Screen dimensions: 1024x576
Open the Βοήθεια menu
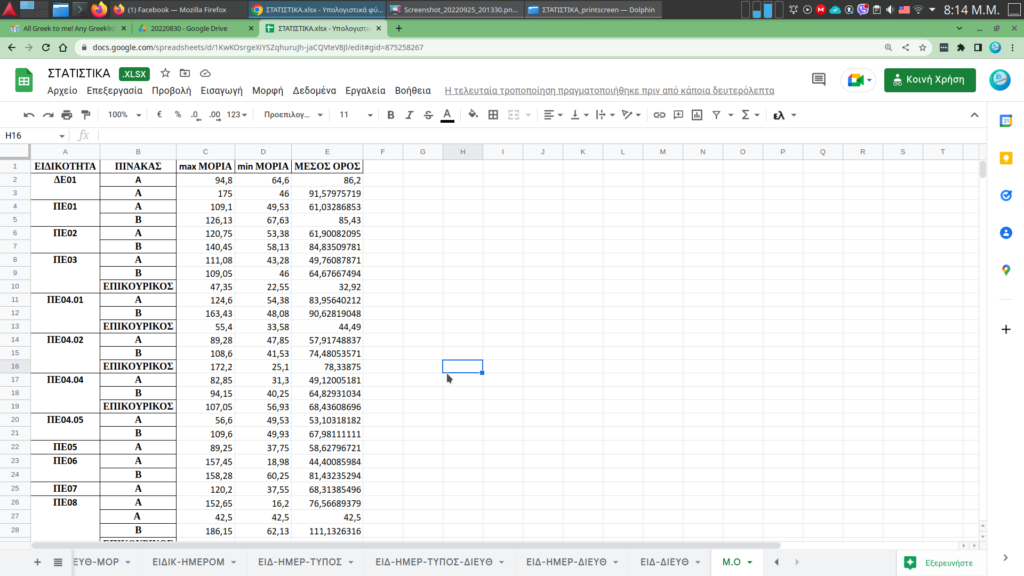tap(413, 91)
